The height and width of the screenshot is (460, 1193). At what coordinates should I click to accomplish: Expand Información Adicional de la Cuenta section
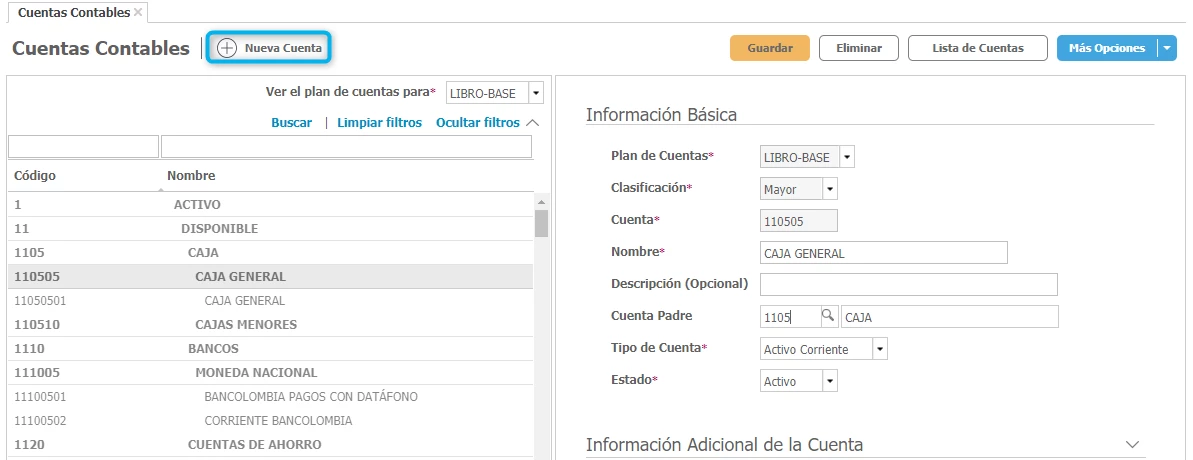[x=1132, y=444]
